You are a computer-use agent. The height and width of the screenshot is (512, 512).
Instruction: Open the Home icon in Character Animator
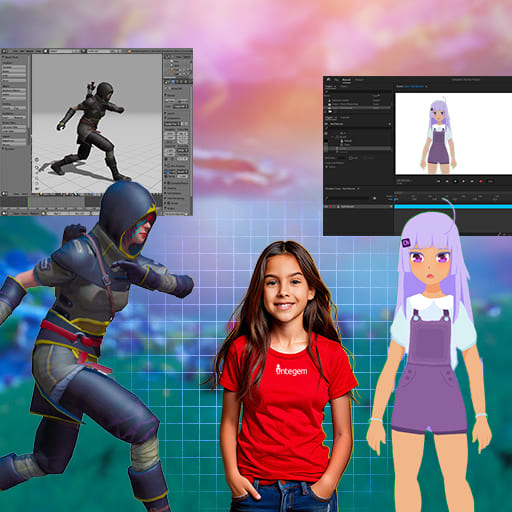click(x=328, y=79)
